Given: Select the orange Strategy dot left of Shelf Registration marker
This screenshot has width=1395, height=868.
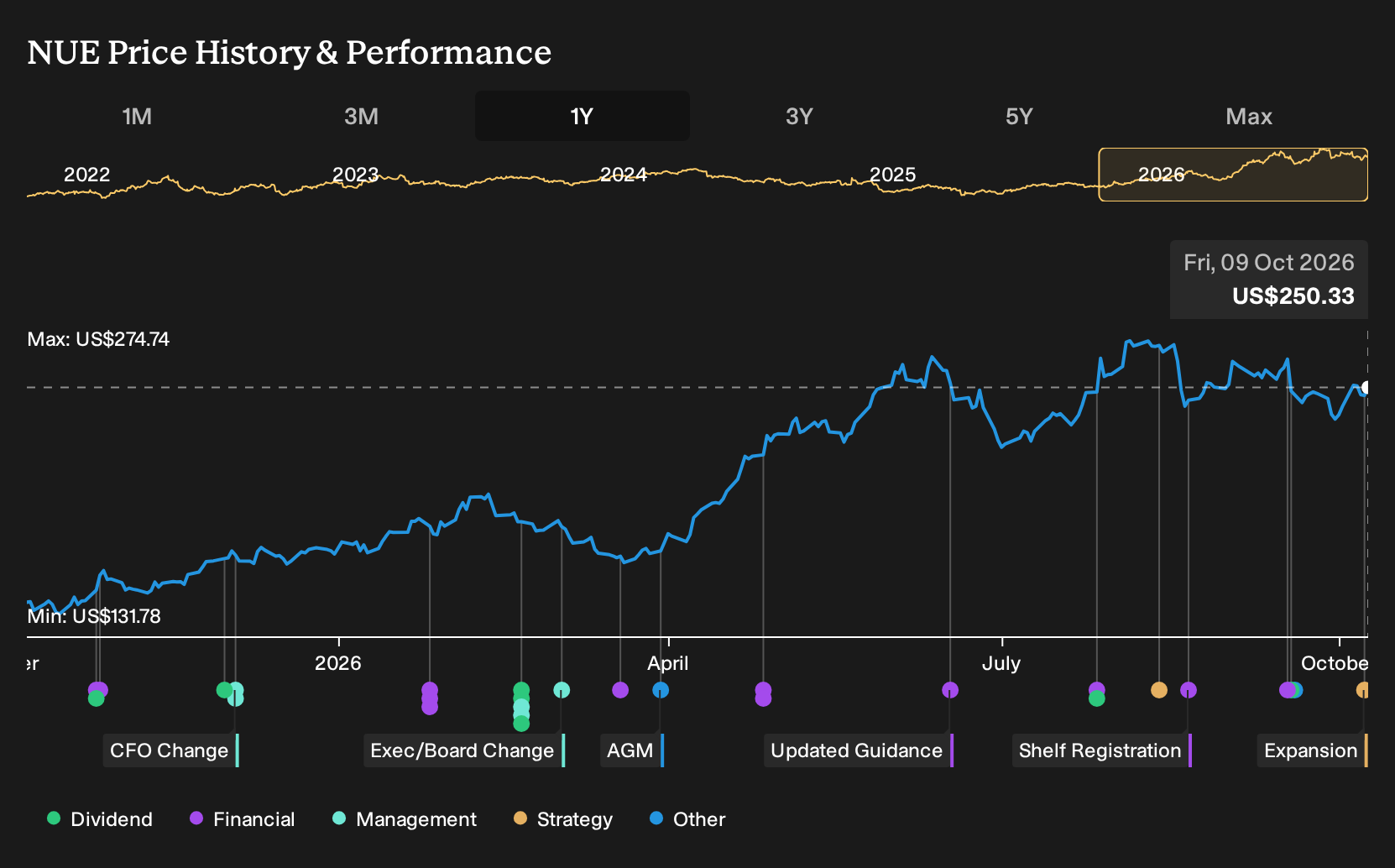Looking at the screenshot, I should pos(1159,690).
